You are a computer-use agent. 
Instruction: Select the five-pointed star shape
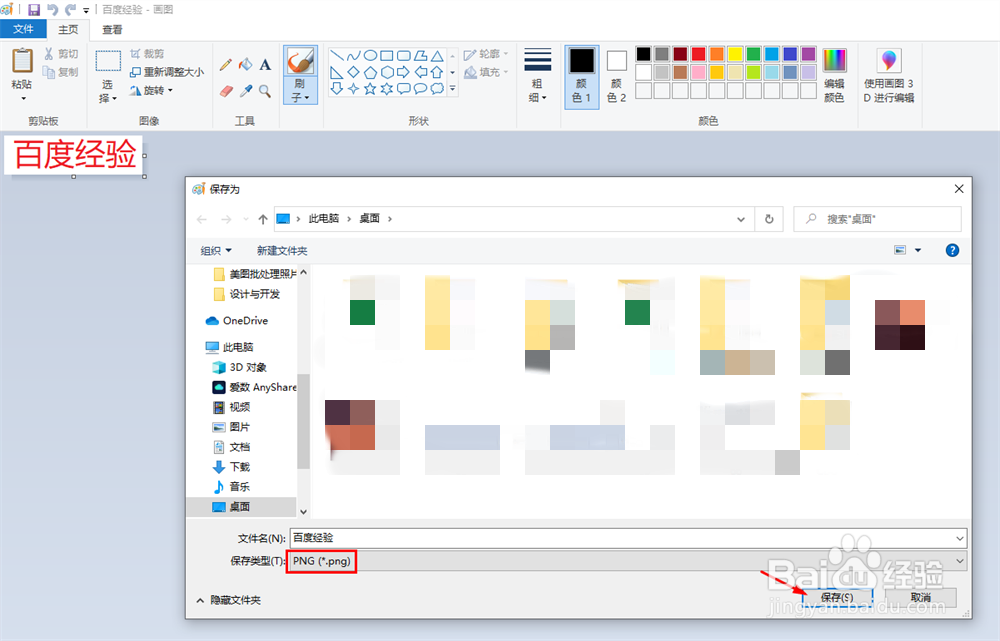371,88
